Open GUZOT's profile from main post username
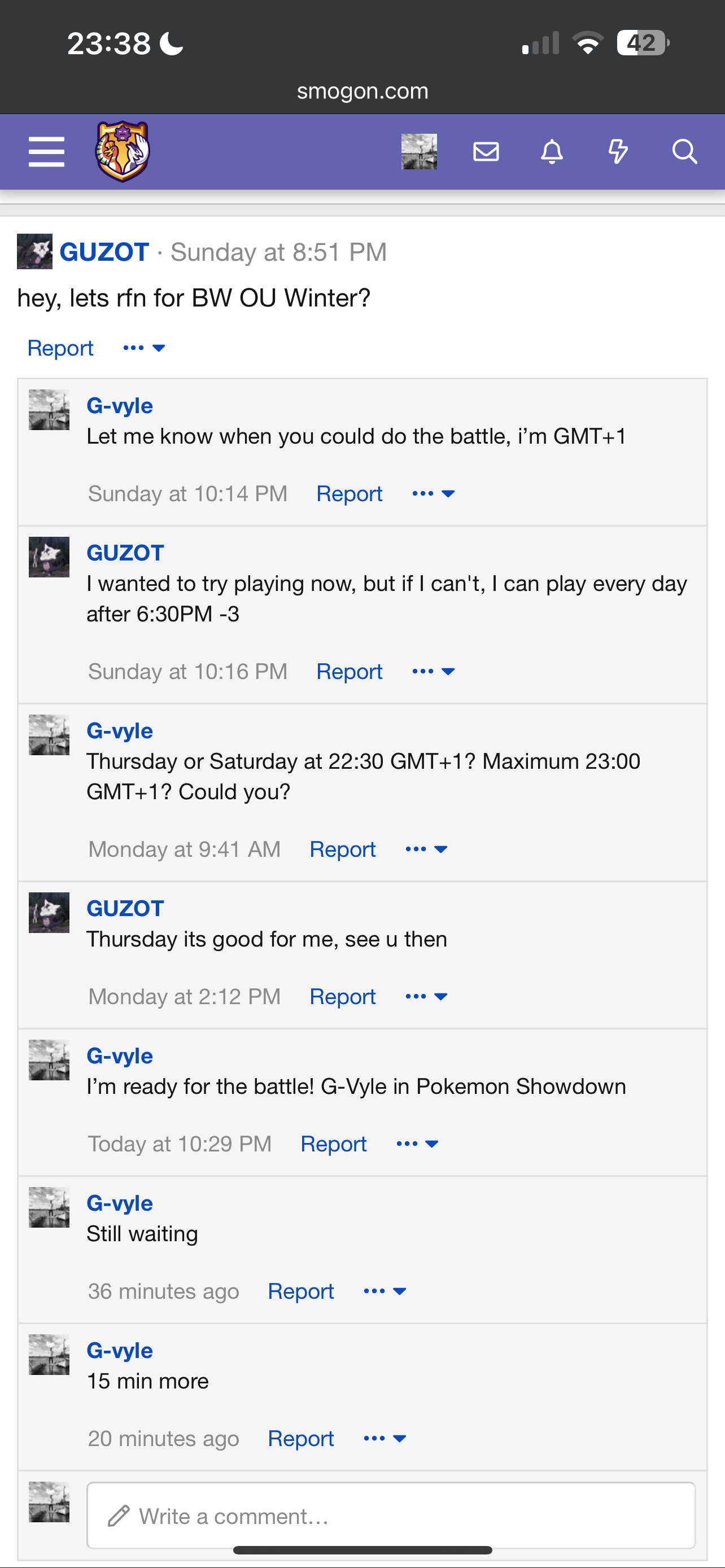 click(104, 252)
